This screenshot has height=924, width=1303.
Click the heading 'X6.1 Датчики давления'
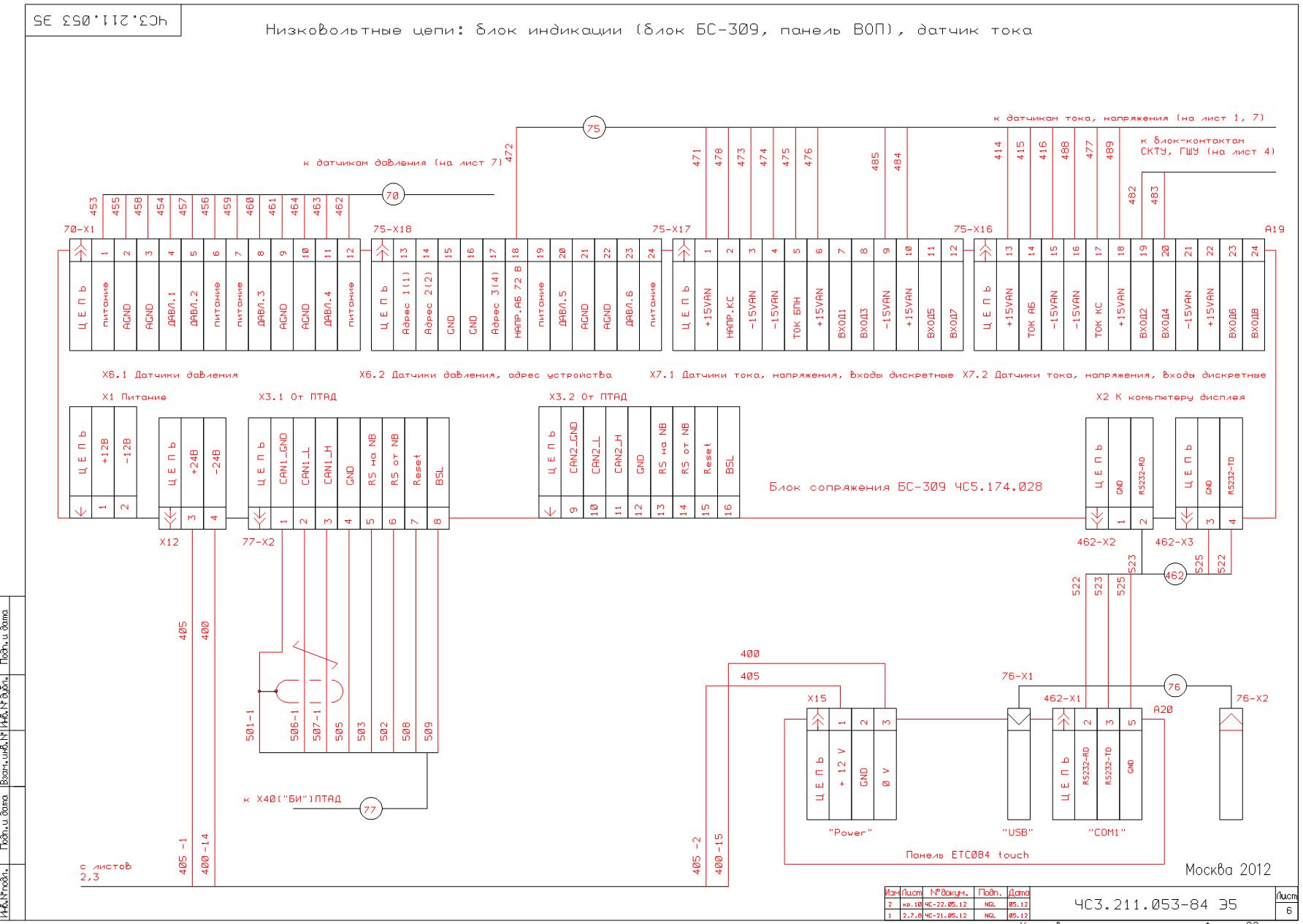pyautogui.click(x=170, y=375)
